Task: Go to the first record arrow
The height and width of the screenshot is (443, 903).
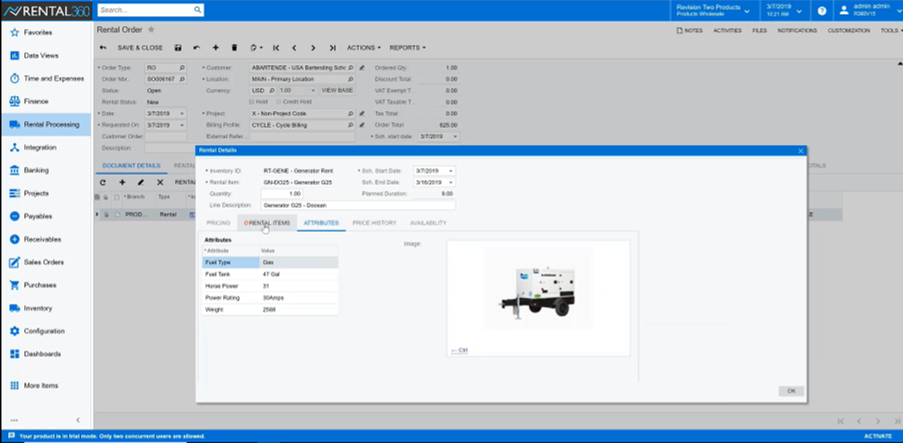Action: pyautogui.click(x=275, y=47)
